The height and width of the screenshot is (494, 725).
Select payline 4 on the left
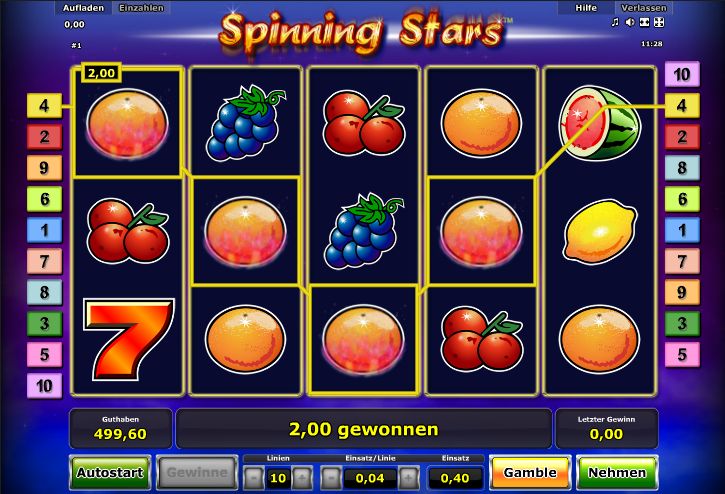(x=44, y=106)
